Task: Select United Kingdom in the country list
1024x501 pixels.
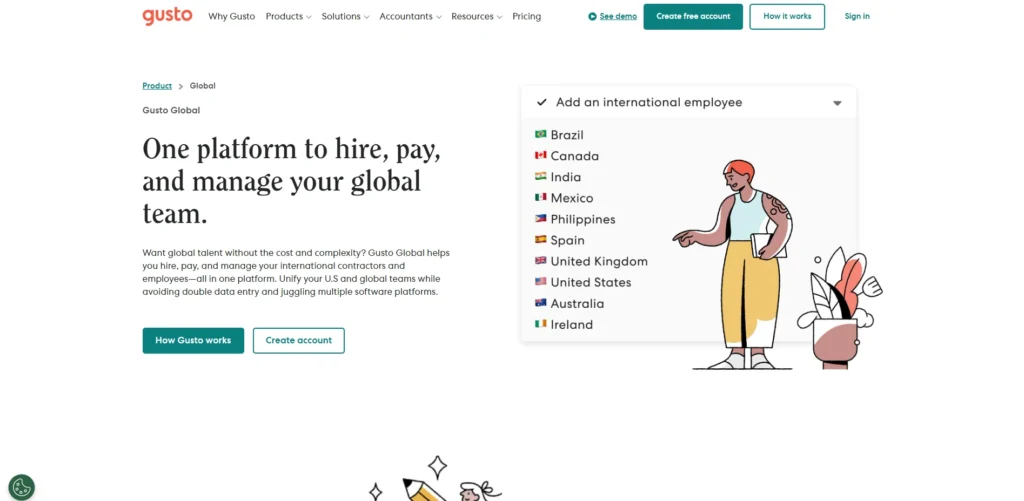Action: pos(599,261)
